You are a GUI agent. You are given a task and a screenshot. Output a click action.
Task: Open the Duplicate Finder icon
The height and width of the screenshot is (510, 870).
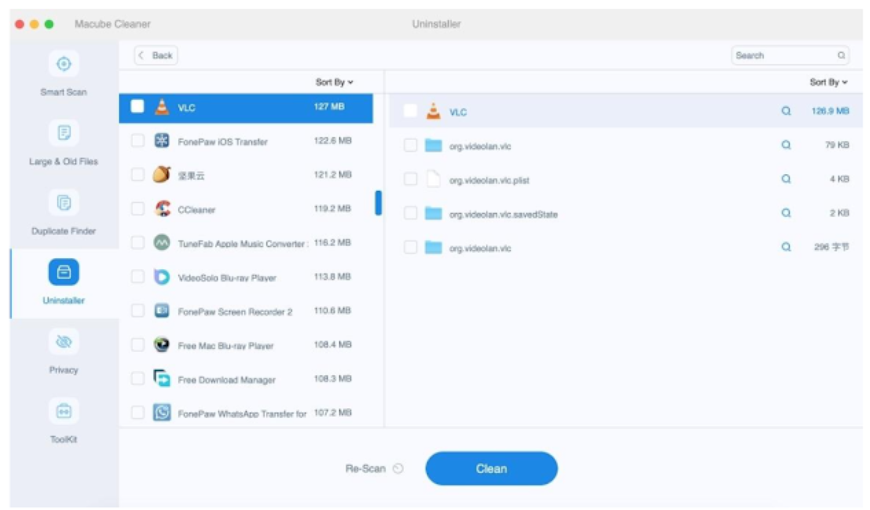(x=63, y=203)
